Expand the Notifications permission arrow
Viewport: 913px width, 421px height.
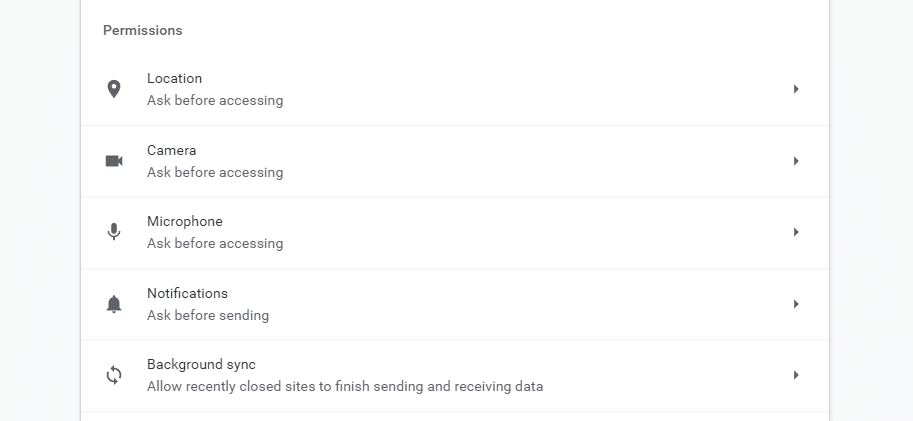tap(796, 304)
